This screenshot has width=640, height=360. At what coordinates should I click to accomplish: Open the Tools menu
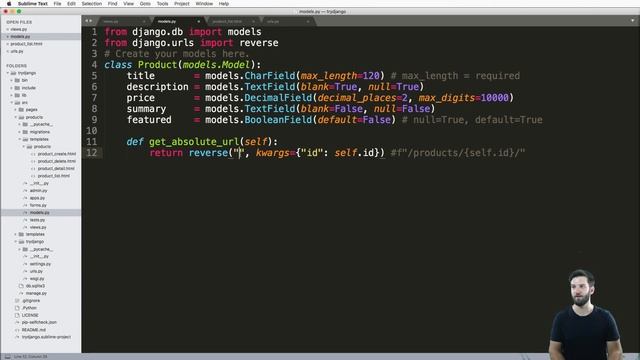tap(162, 4)
